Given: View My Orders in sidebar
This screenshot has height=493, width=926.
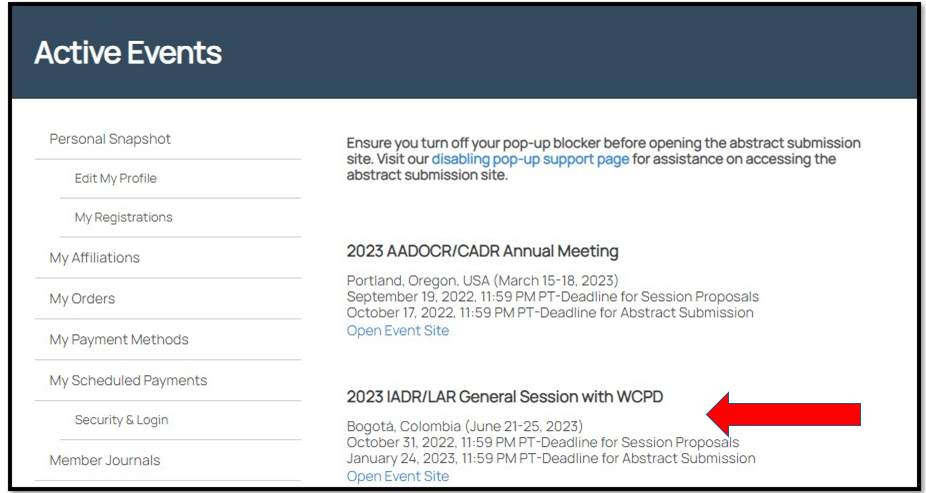Looking at the screenshot, I should 82,299.
